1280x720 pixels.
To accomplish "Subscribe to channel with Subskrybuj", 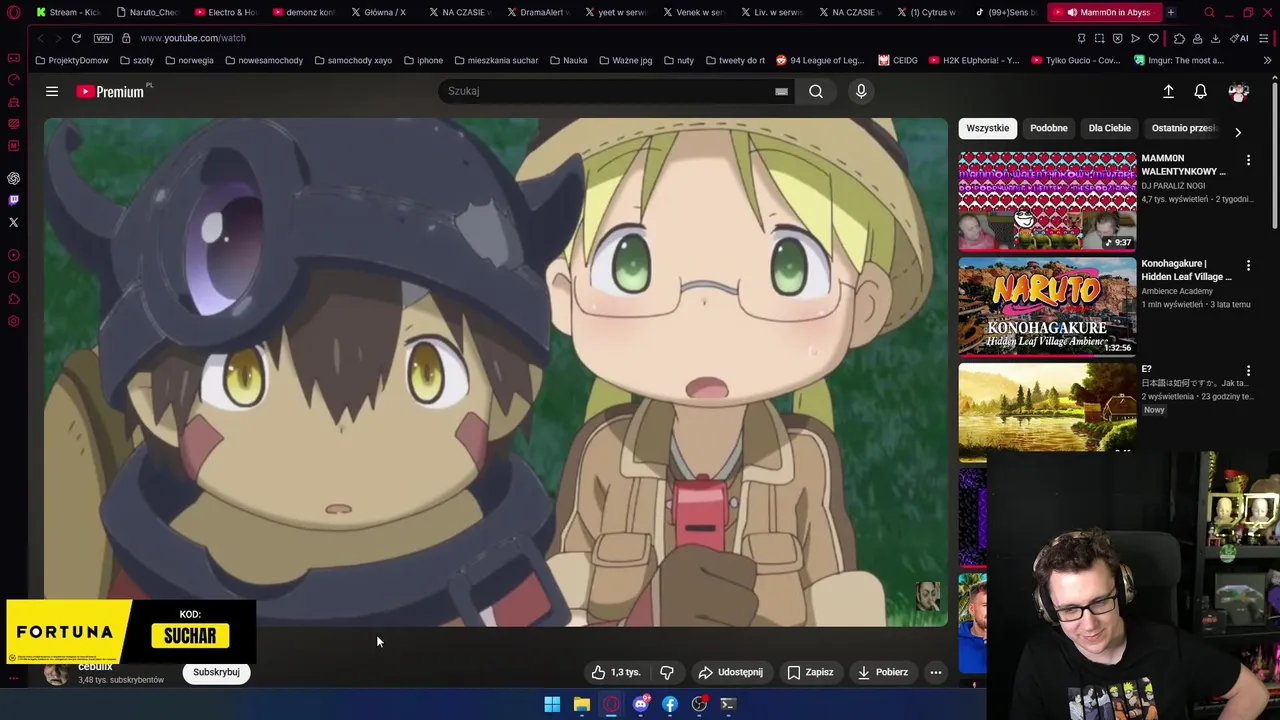I will click(216, 672).
